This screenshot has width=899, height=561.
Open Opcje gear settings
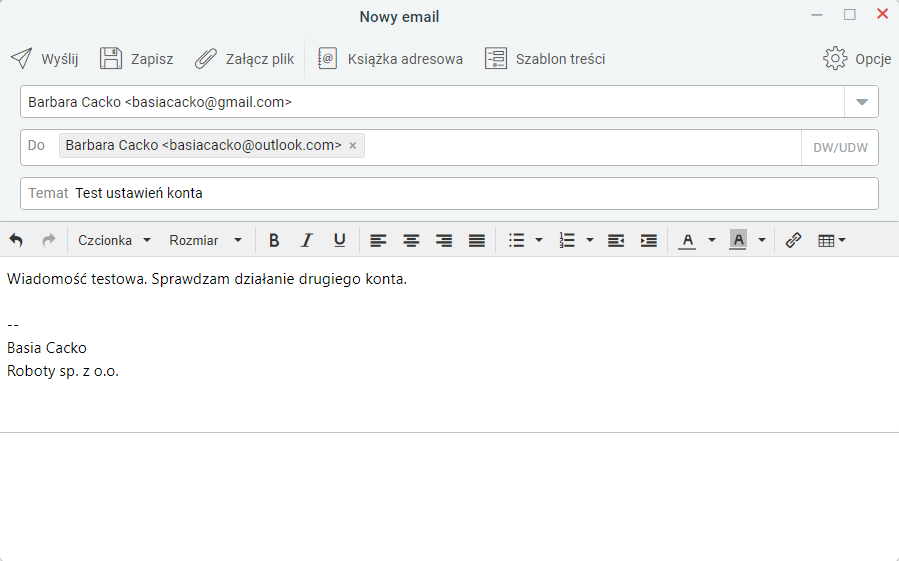[857, 59]
